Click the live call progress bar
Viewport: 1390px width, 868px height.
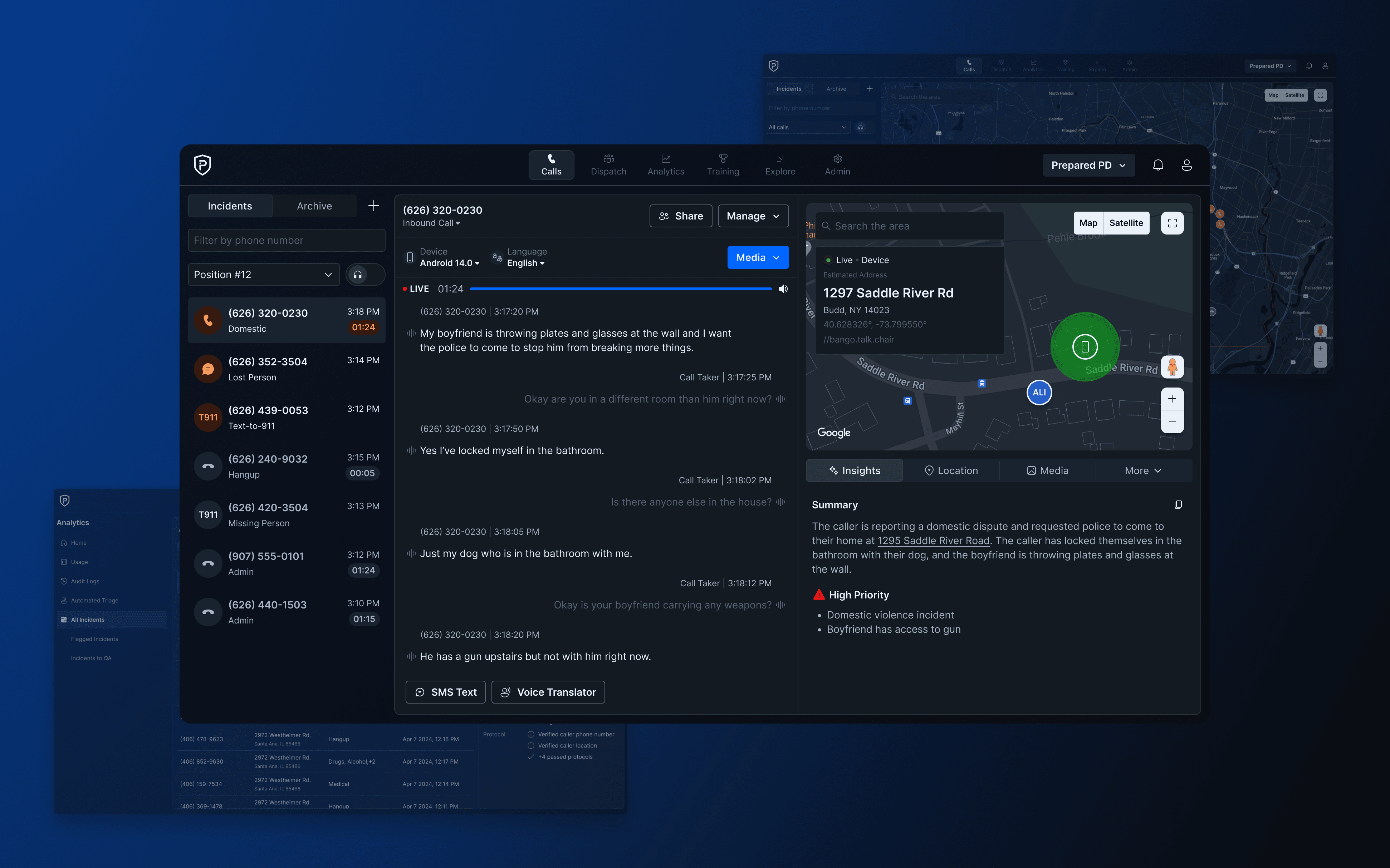(x=620, y=289)
